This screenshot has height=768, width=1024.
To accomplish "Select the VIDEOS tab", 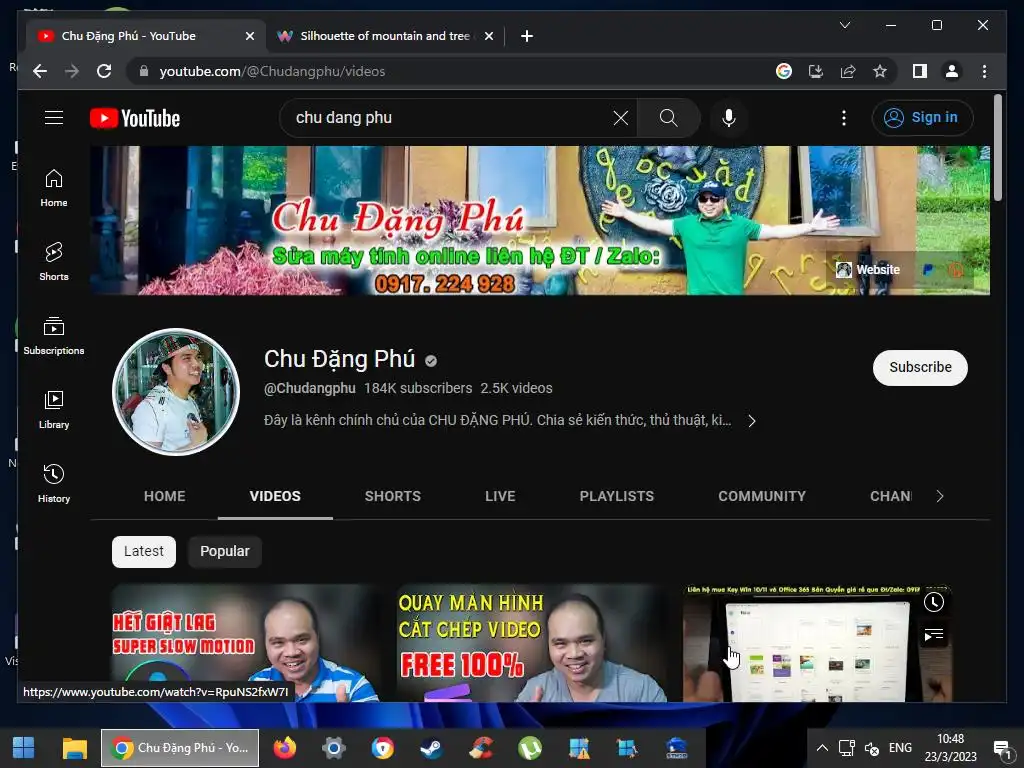I will (275, 496).
